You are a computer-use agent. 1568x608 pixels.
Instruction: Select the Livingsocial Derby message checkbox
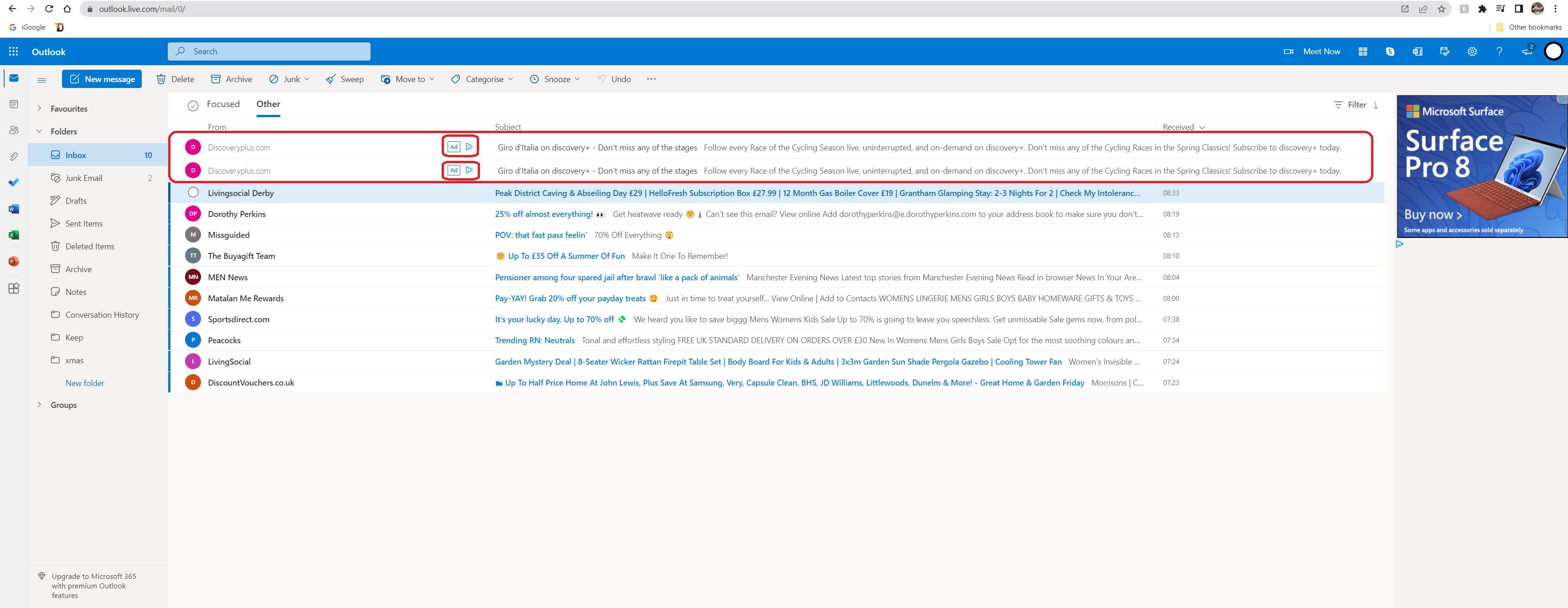[193, 192]
